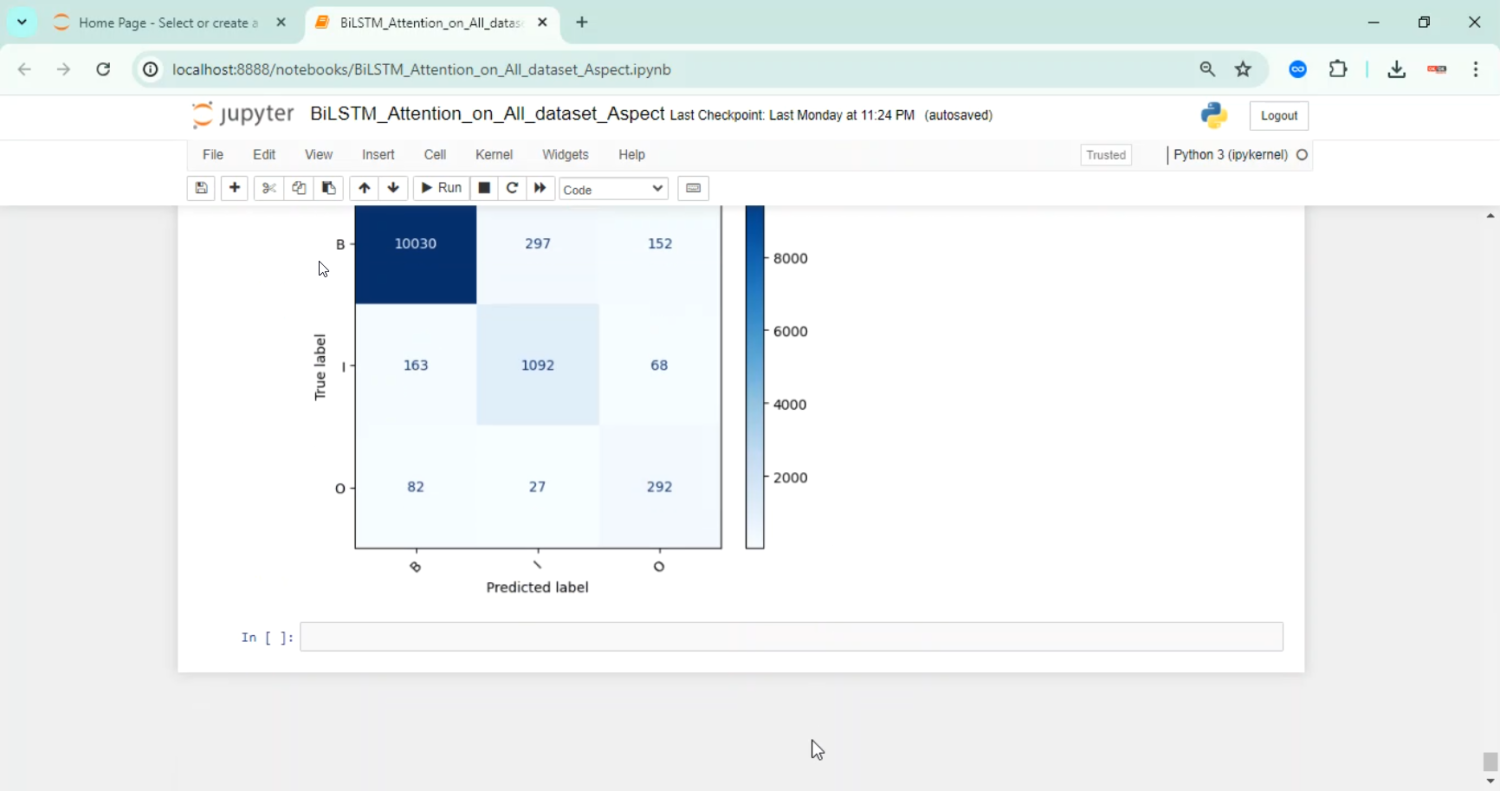Viewport: 1500px width, 791px height.
Task: Cut the selected cell using scissors icon
Action: 268,188
